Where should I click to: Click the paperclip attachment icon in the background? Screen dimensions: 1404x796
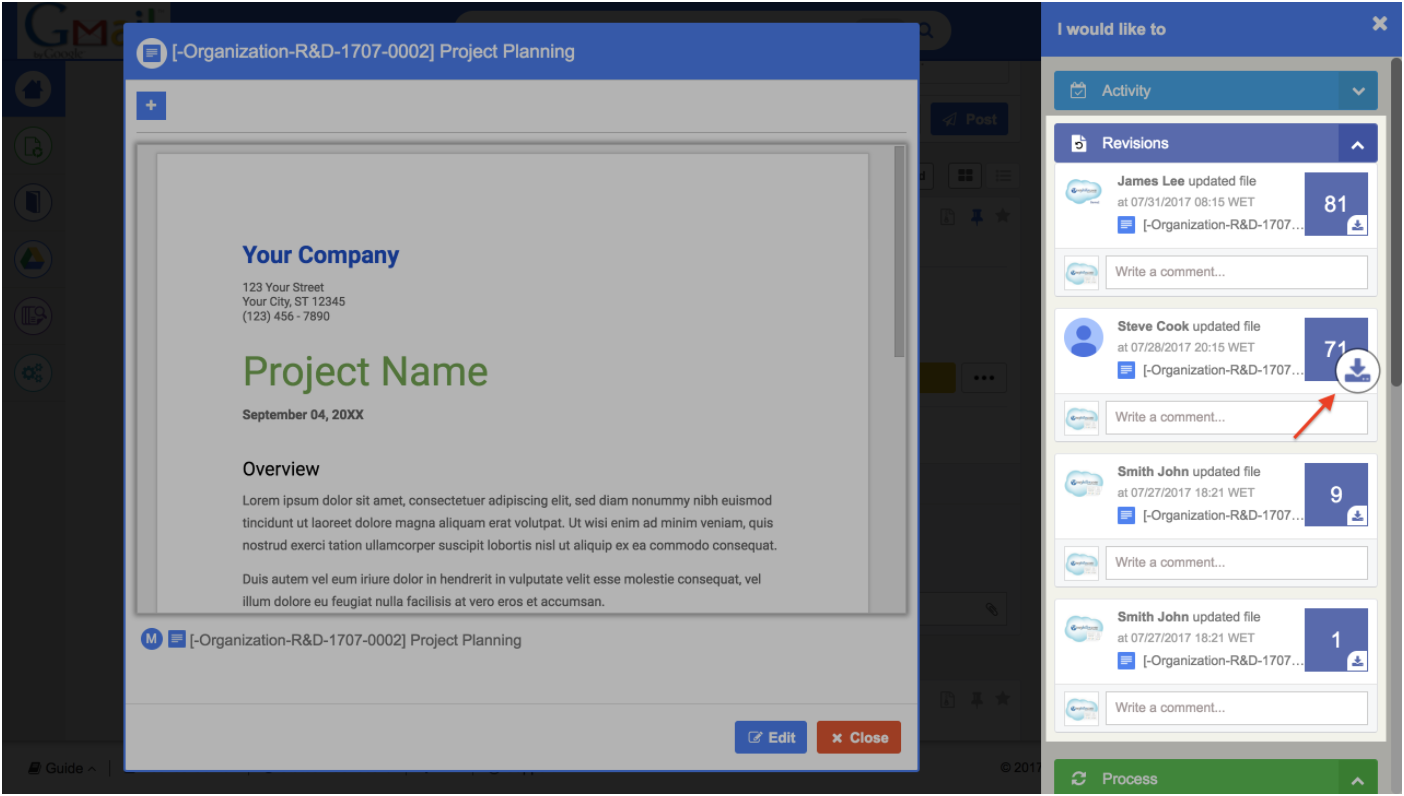pyautogui.click(x=992, y=608)
